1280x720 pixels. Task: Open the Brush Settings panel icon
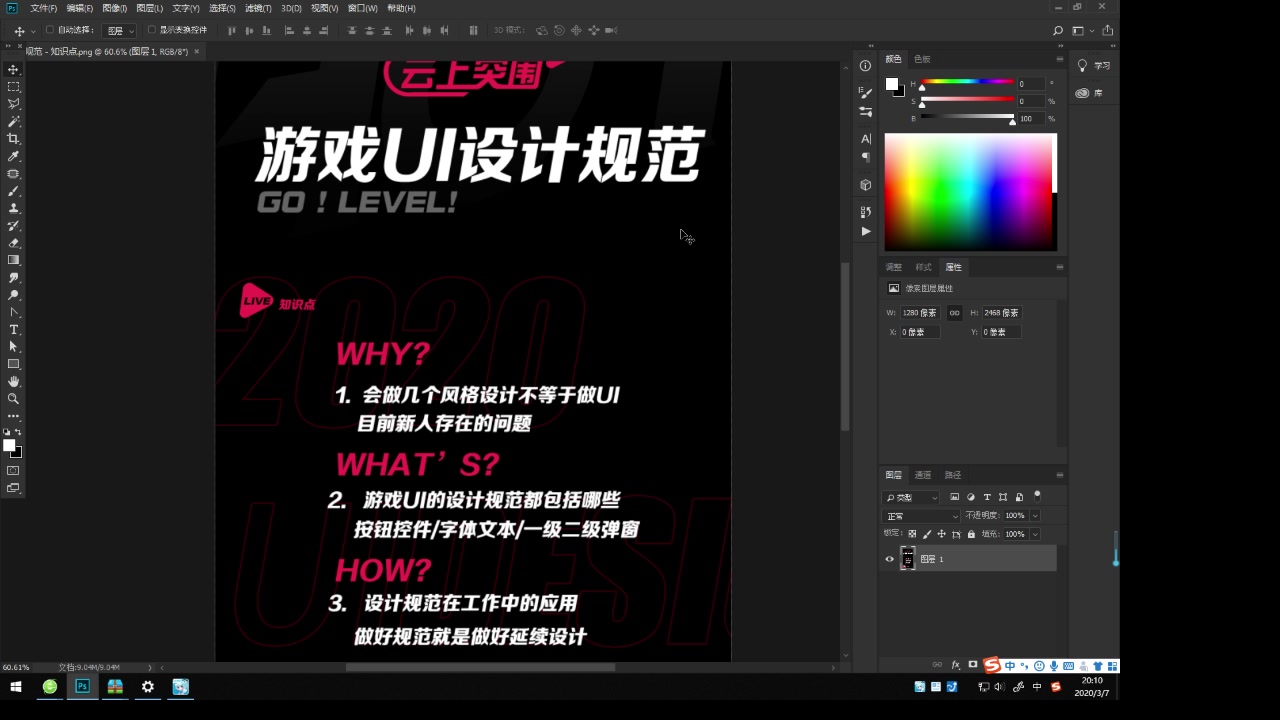click(866, 92)
